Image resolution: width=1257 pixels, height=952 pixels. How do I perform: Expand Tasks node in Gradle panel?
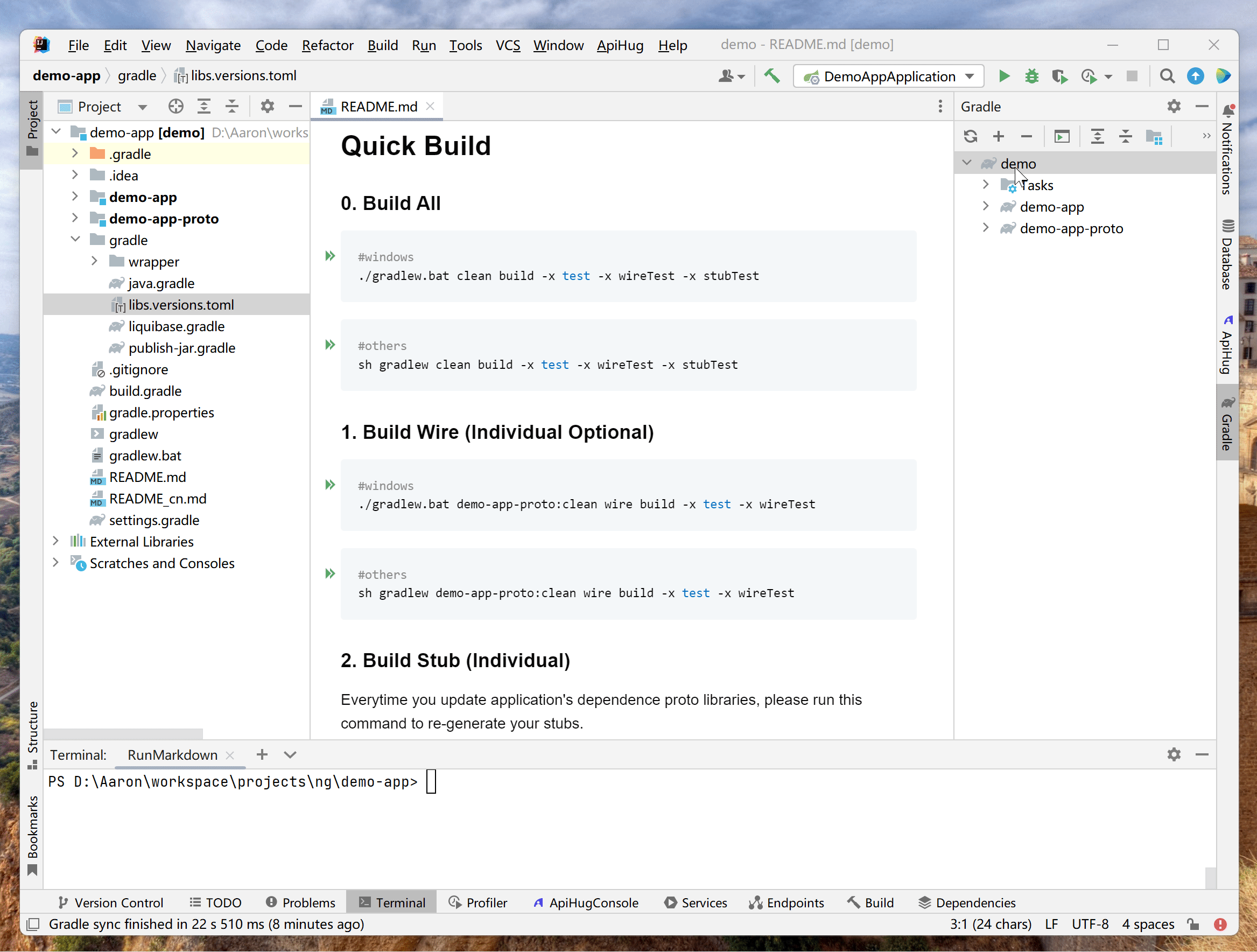pos(986,184)
